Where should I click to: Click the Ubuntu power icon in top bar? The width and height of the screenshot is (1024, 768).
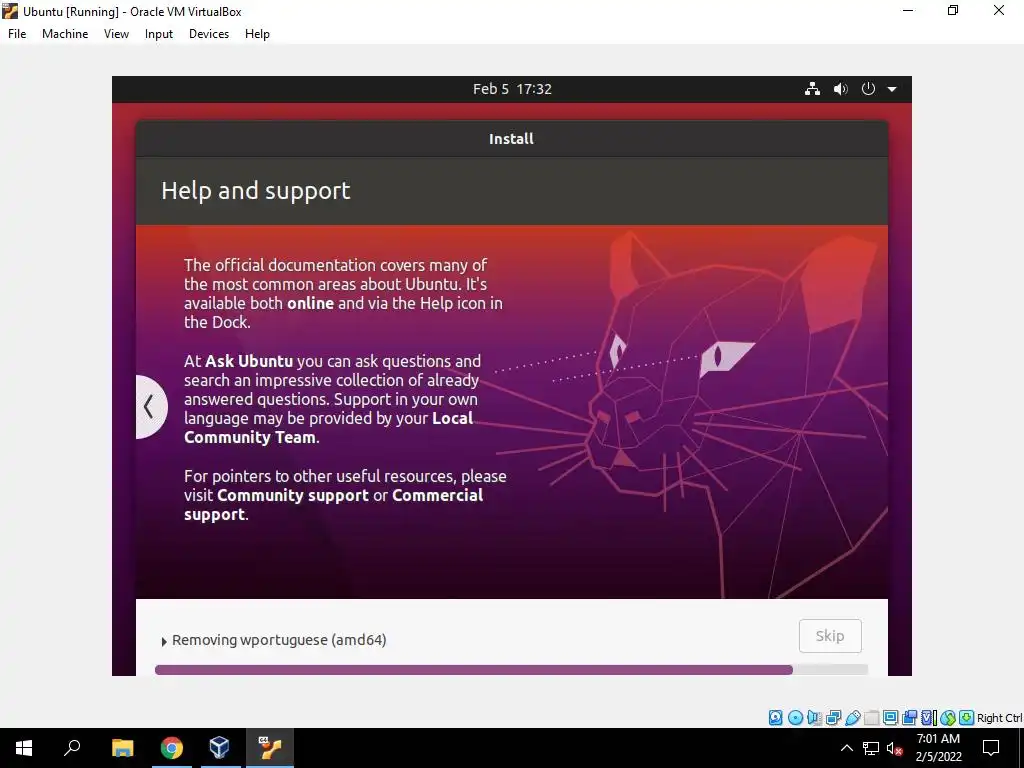coord(868,89)
